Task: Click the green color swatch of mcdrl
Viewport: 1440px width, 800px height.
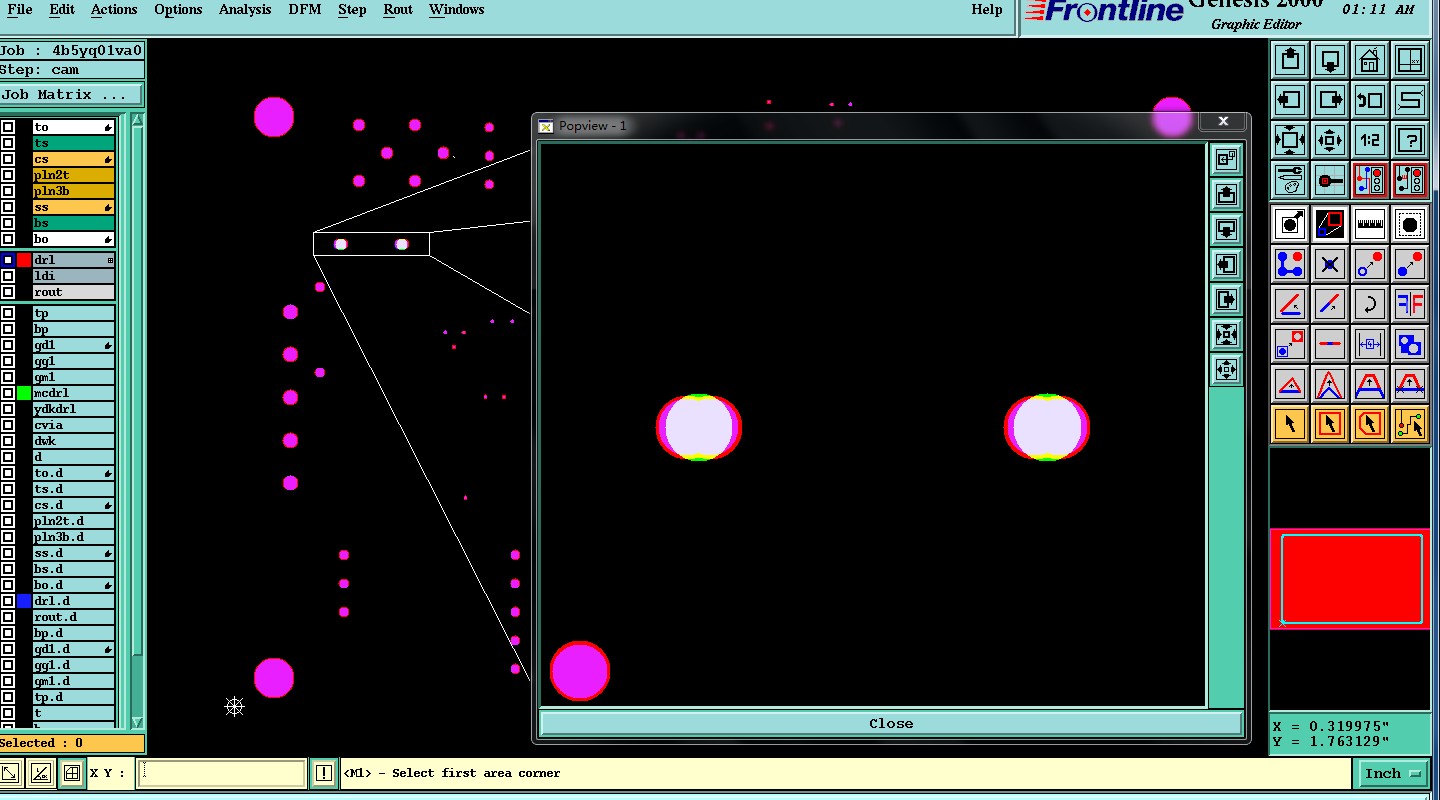Action: [x=24, y=393]
